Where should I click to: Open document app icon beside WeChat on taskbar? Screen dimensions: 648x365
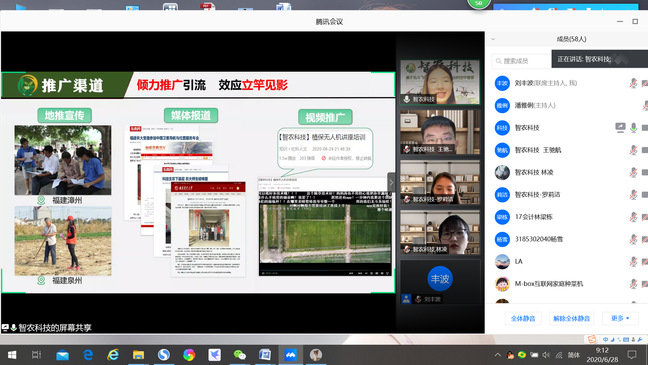click(x=265, y=355)
